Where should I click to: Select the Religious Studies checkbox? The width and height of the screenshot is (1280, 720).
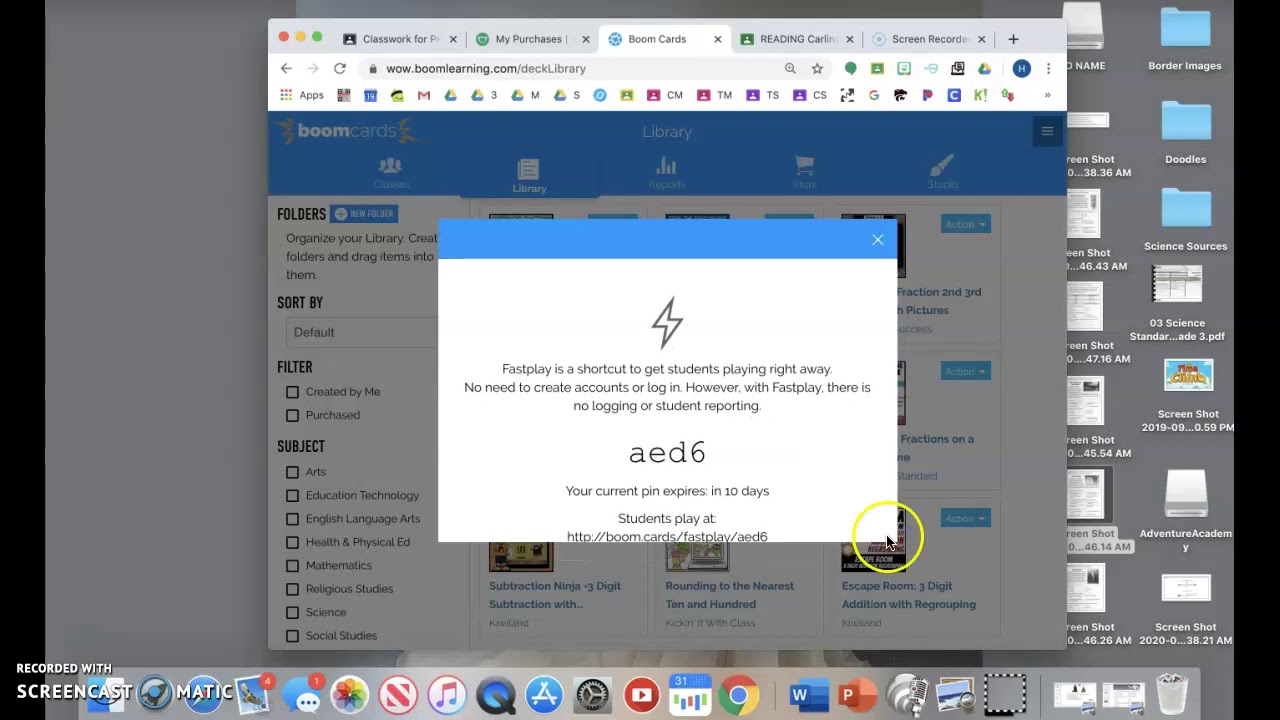coord(292,589)
